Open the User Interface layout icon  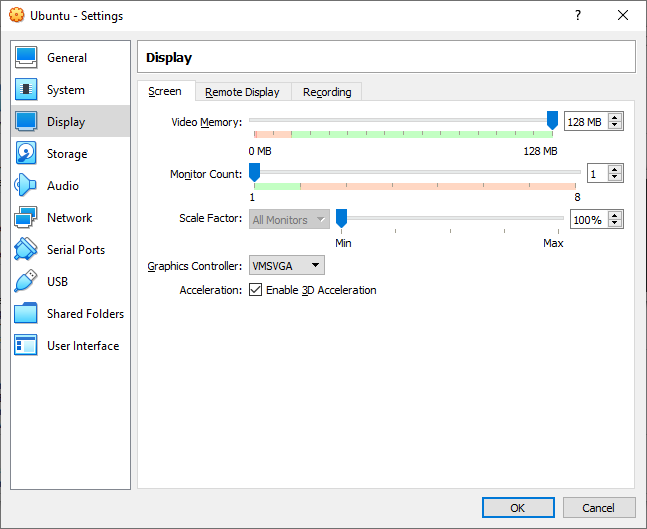pyautogui.click(x=26, y=345)
